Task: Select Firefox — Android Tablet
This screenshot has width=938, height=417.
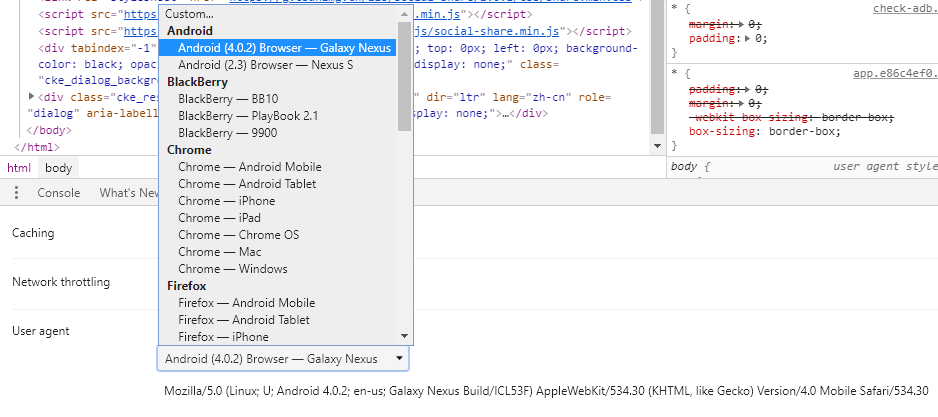Action: click(x=278, y=319)
